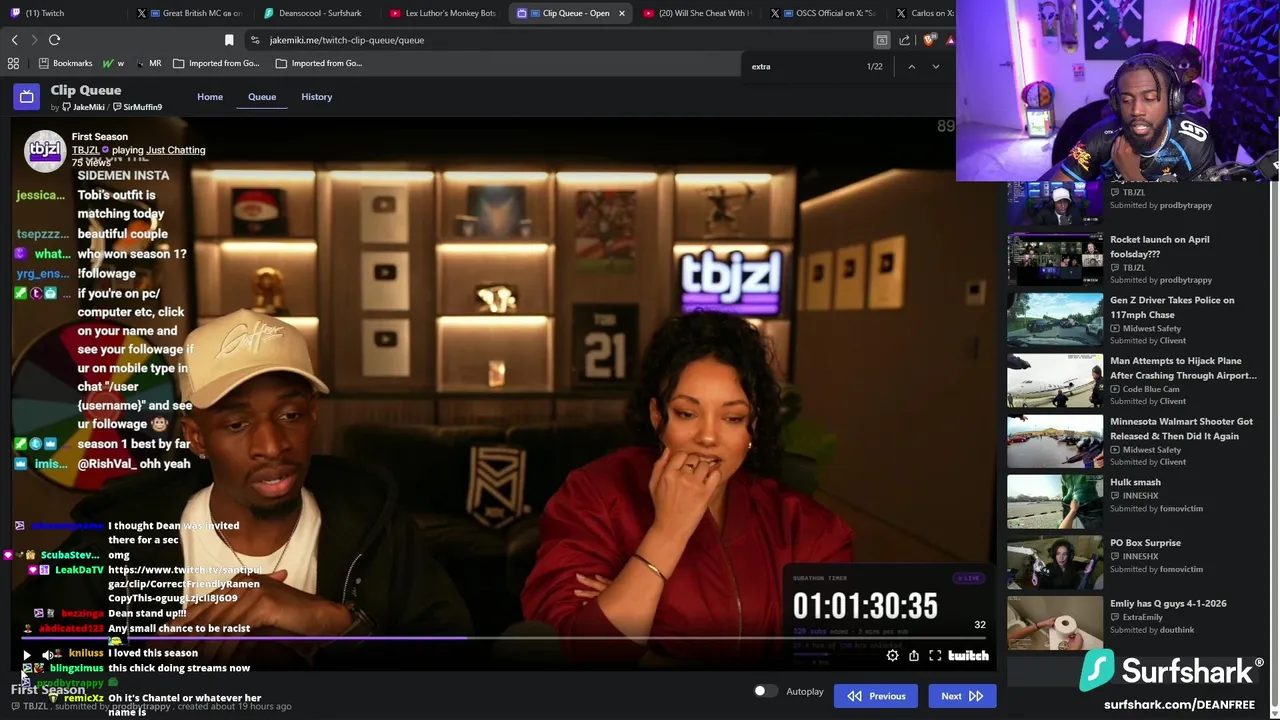
Task: Mute the clip using the volume icon
Action: point(47,655)
